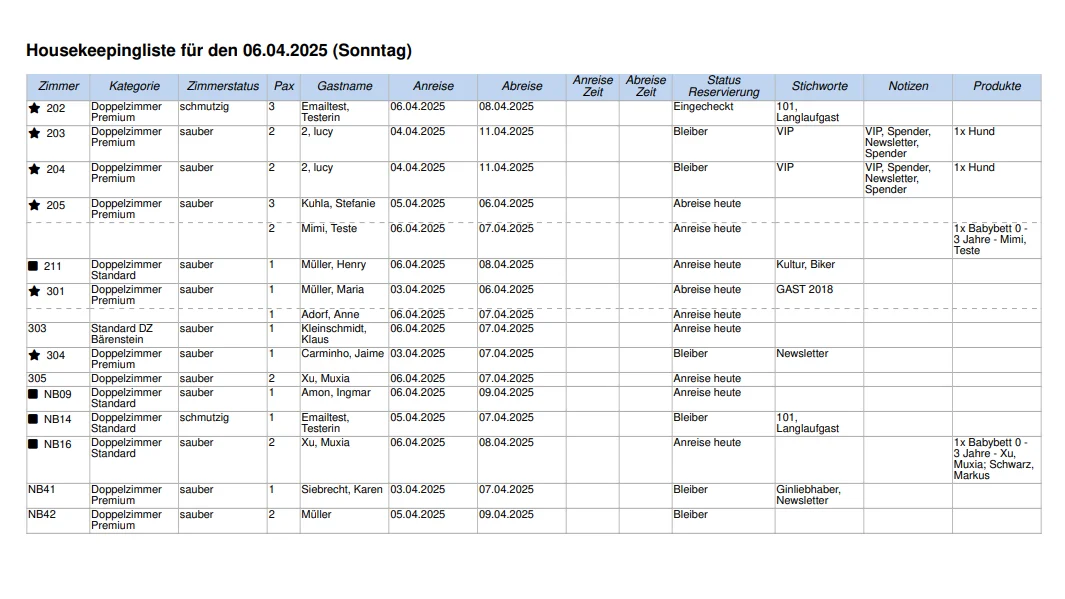Select guest name Kleinschmidt, Klaus
Screen dimensions: 1065x599
tap(334, 334)
